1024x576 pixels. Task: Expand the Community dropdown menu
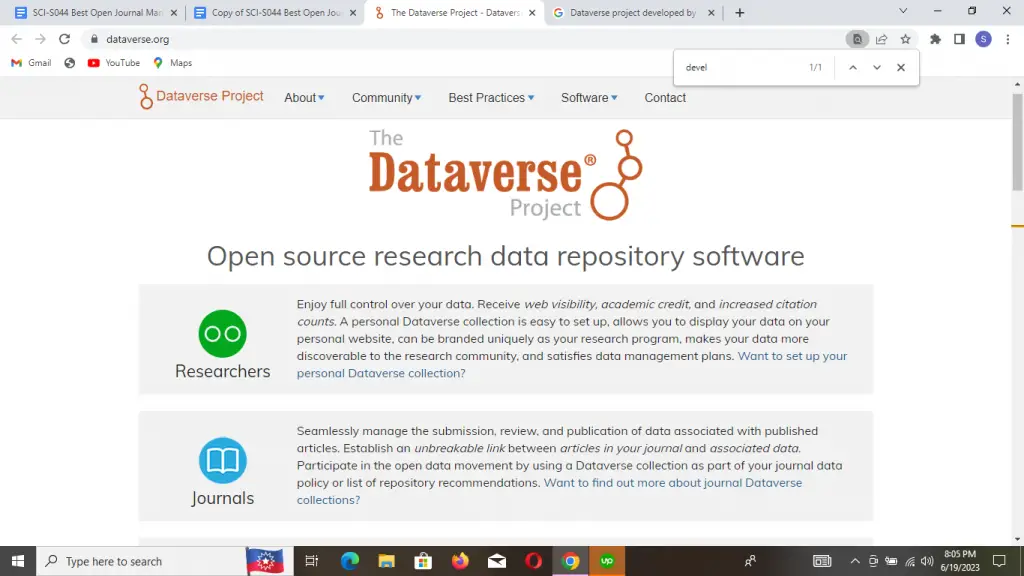point(386,98)
